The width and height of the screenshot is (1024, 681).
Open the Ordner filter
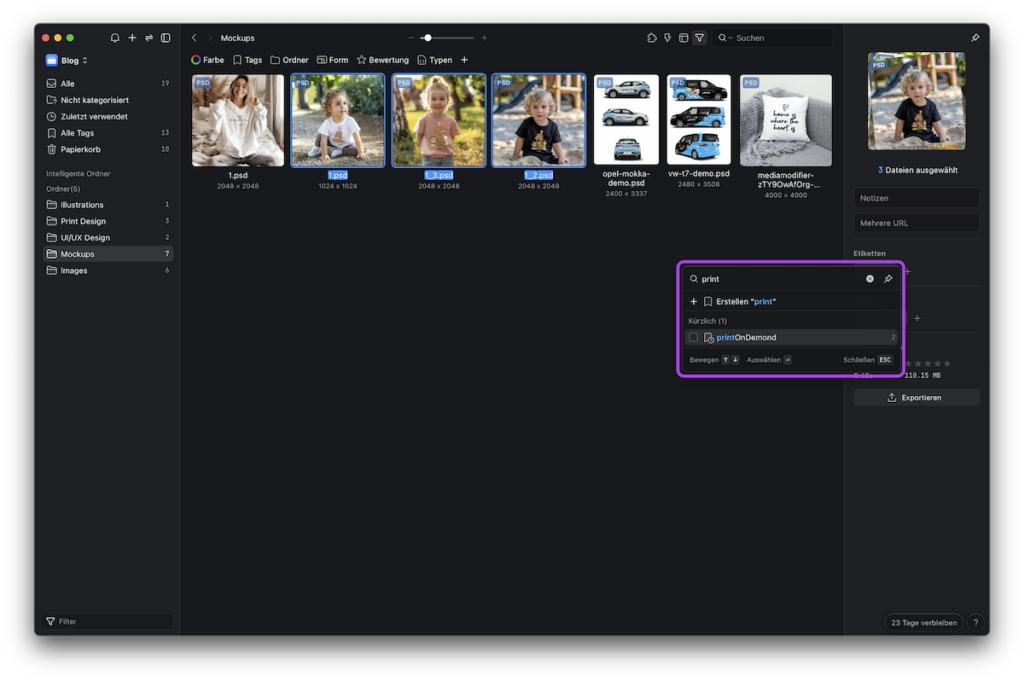289,60
